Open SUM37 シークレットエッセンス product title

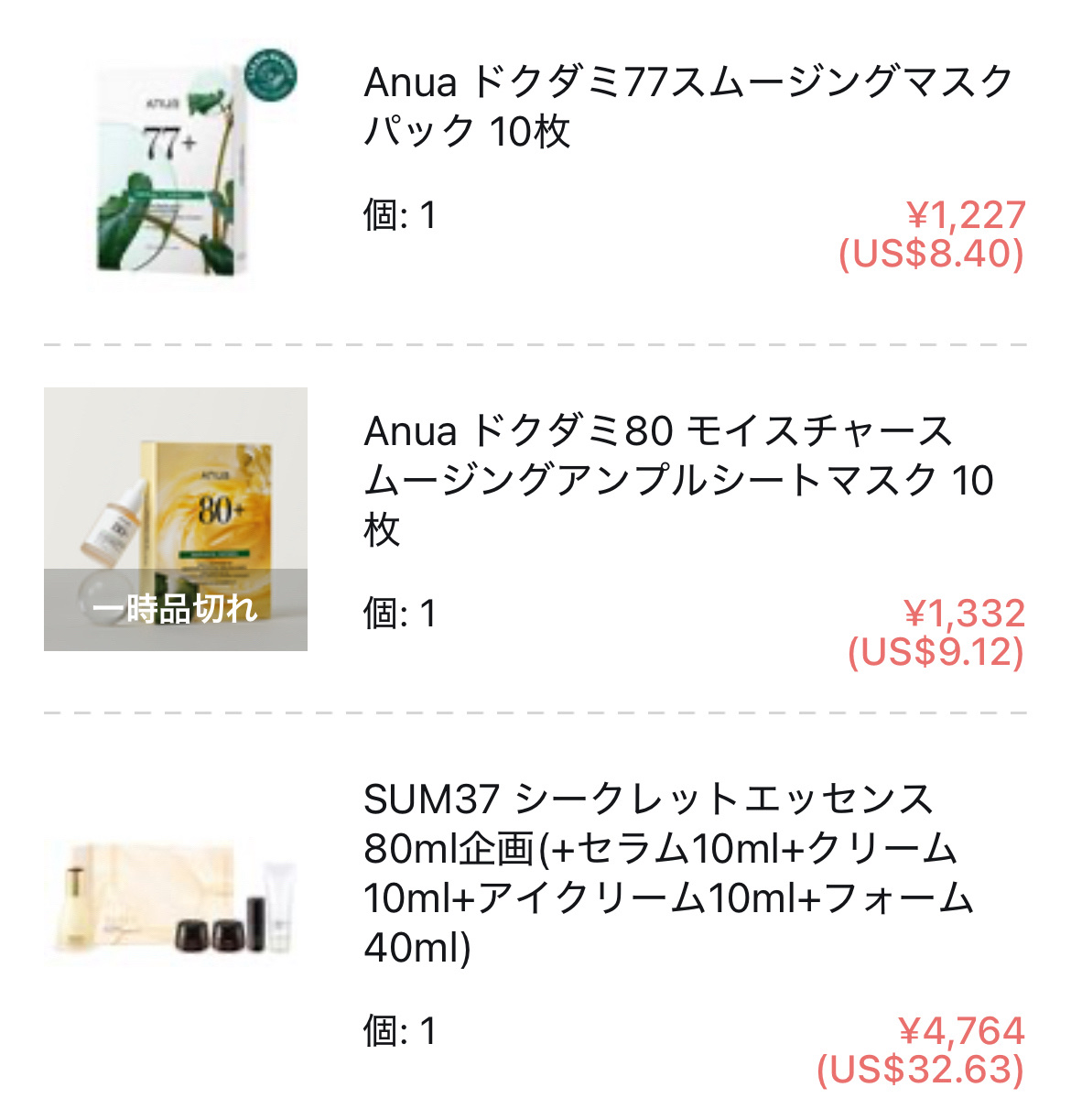(668, 873)
